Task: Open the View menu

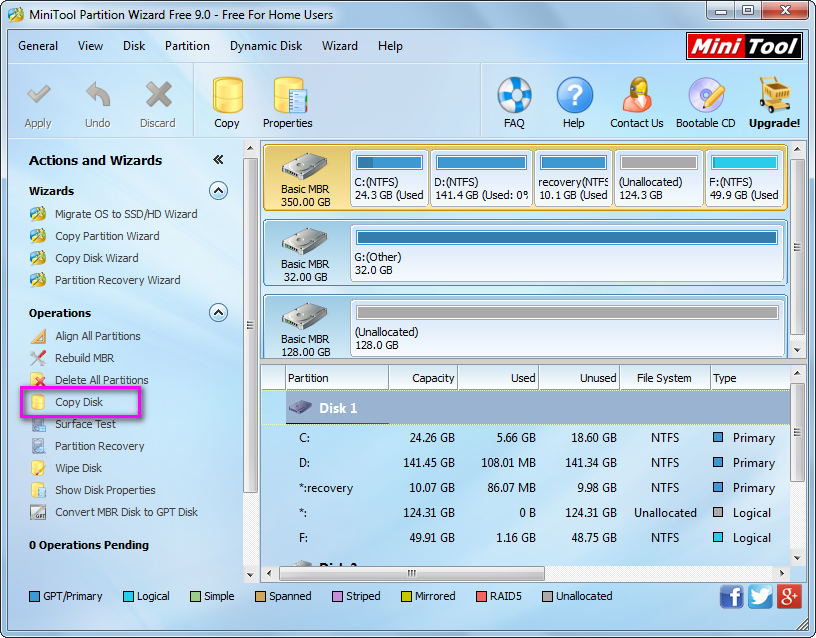Action: (x=91, y=46)
